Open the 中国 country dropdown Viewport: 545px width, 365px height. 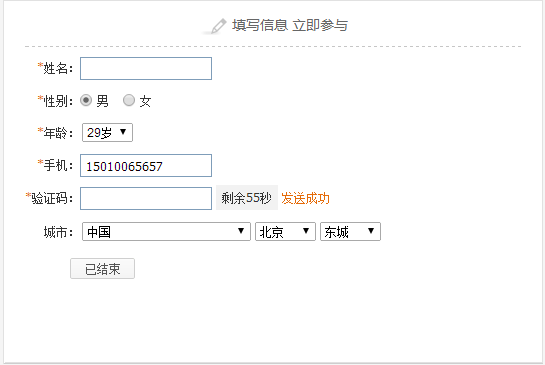coord(166,232)
